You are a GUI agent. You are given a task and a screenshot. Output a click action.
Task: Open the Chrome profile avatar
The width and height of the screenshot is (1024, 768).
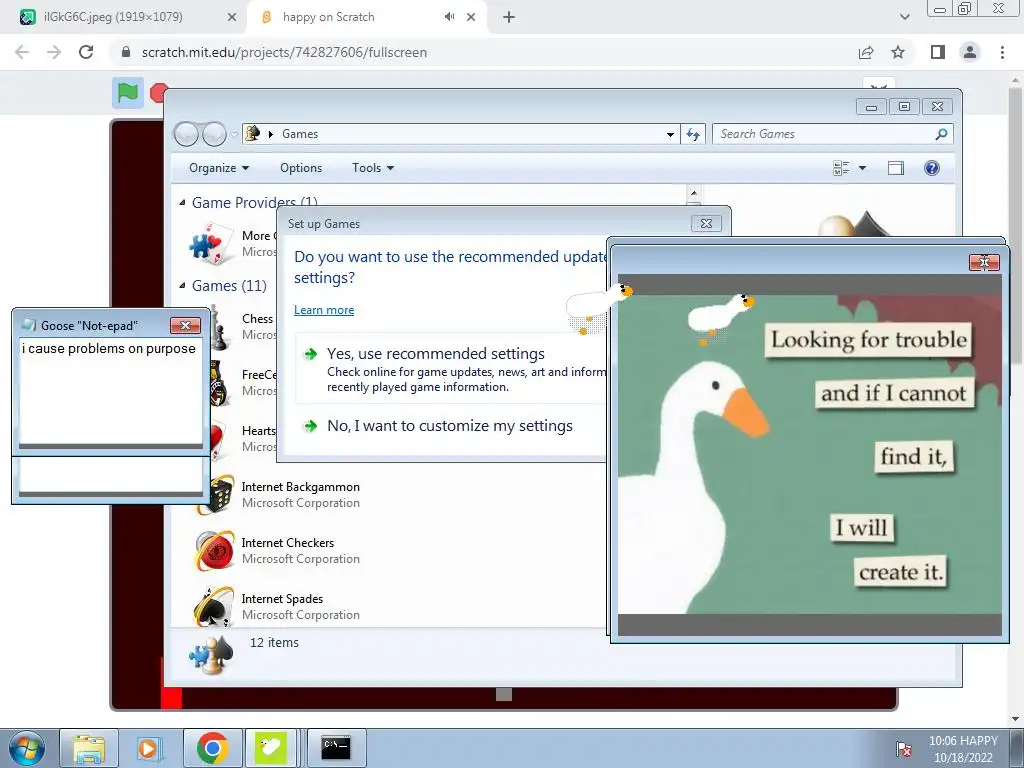pyautogui.click(x=970, y=52)
